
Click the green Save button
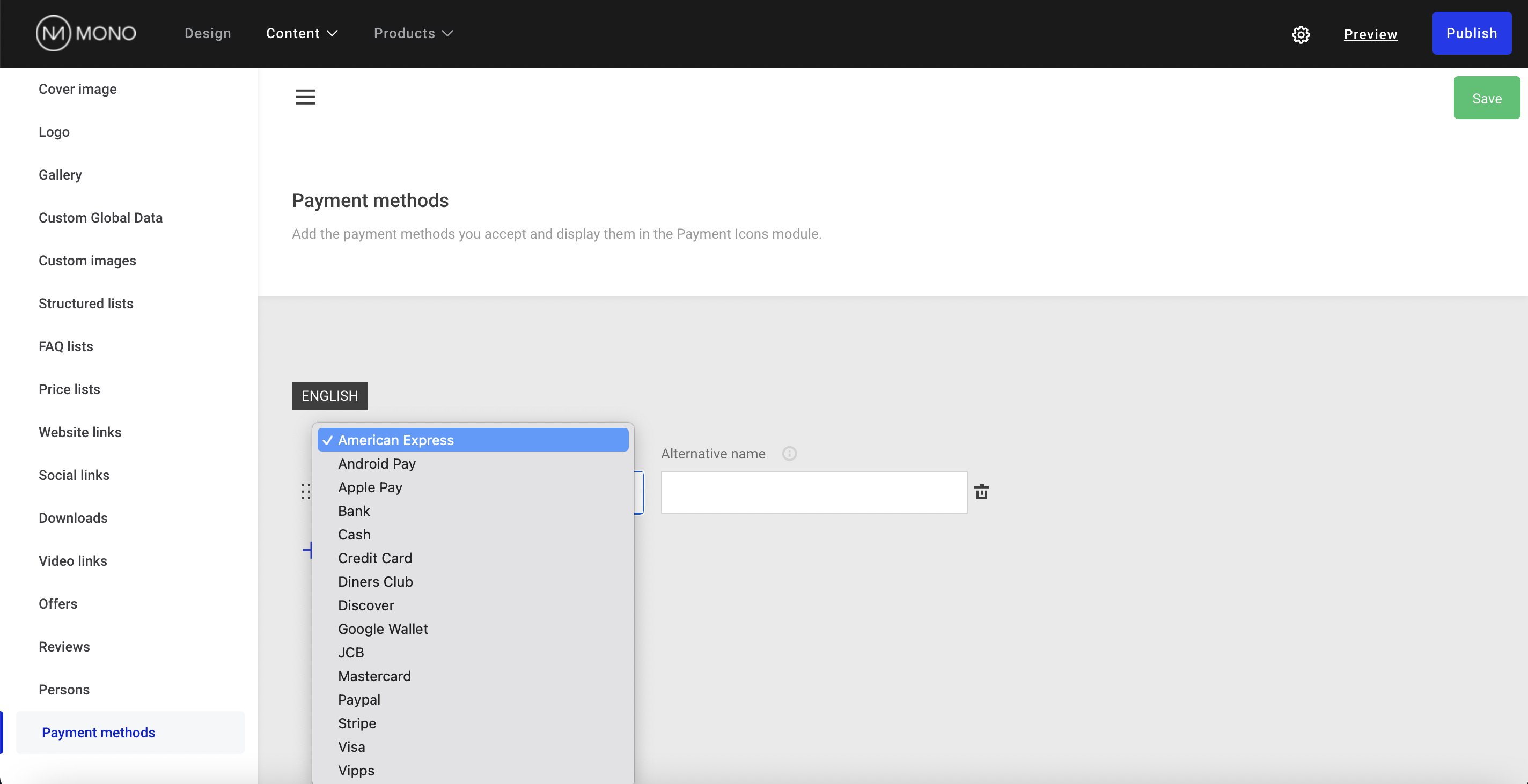(1487, 98)
